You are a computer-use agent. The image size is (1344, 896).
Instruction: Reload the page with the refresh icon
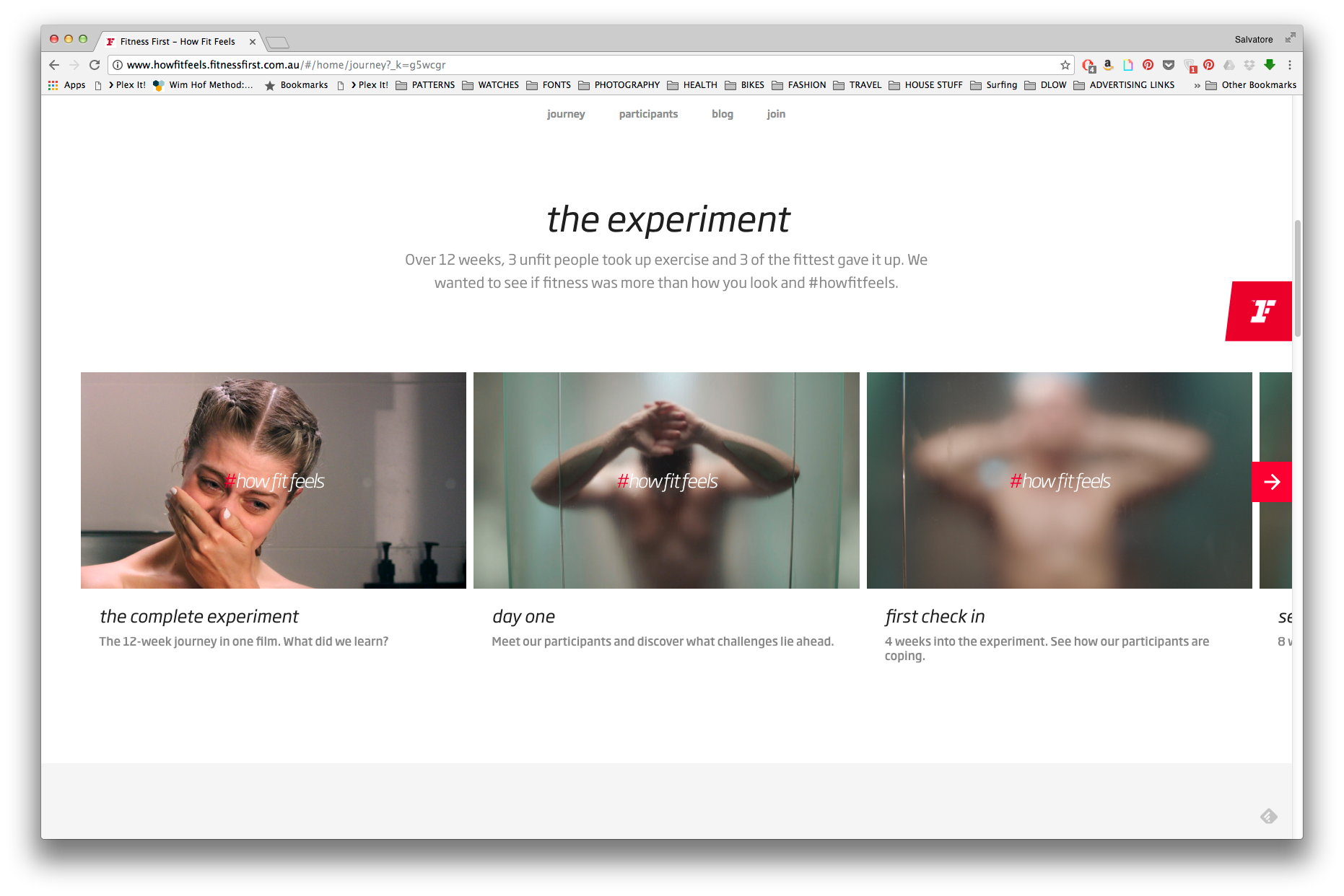coord(95,65)
